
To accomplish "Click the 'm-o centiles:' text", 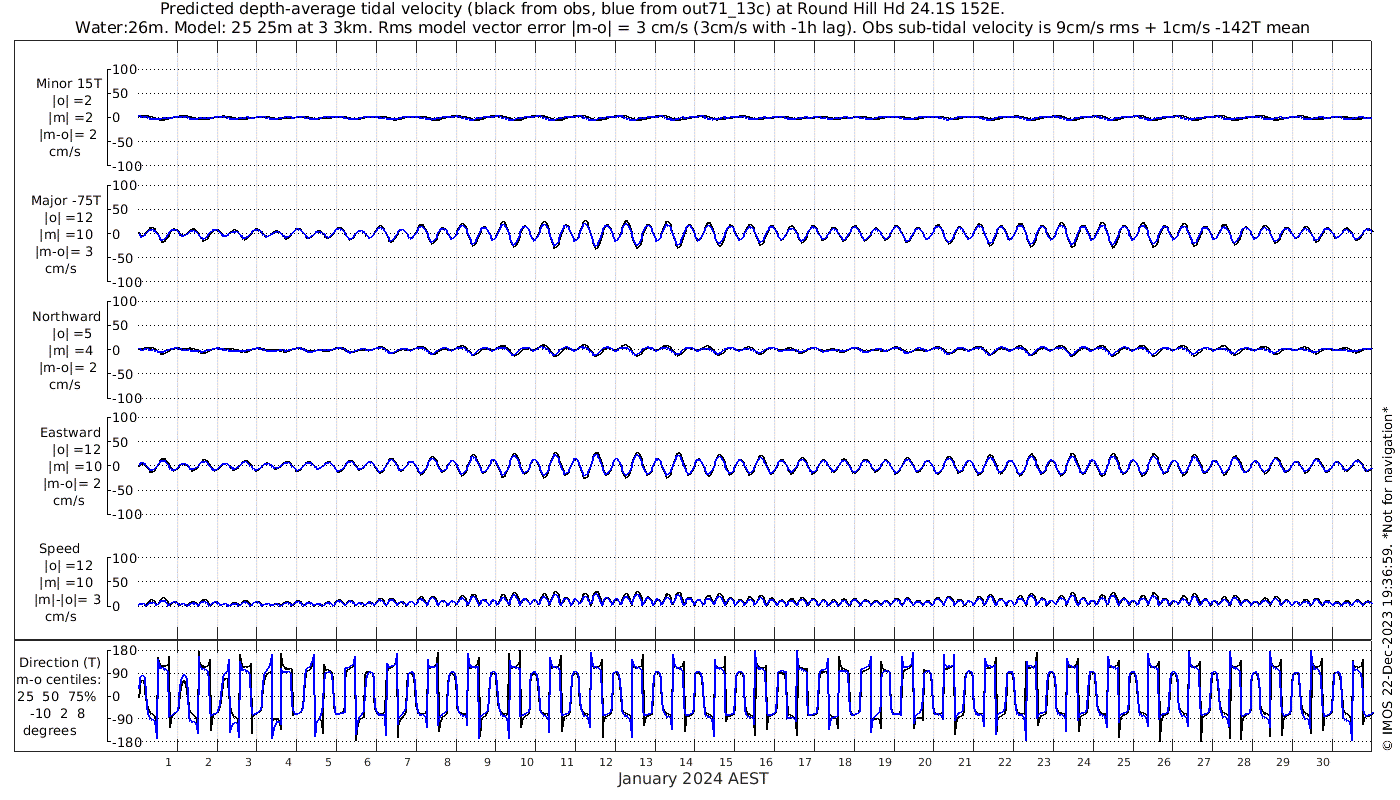I will [x=60, y=680].
